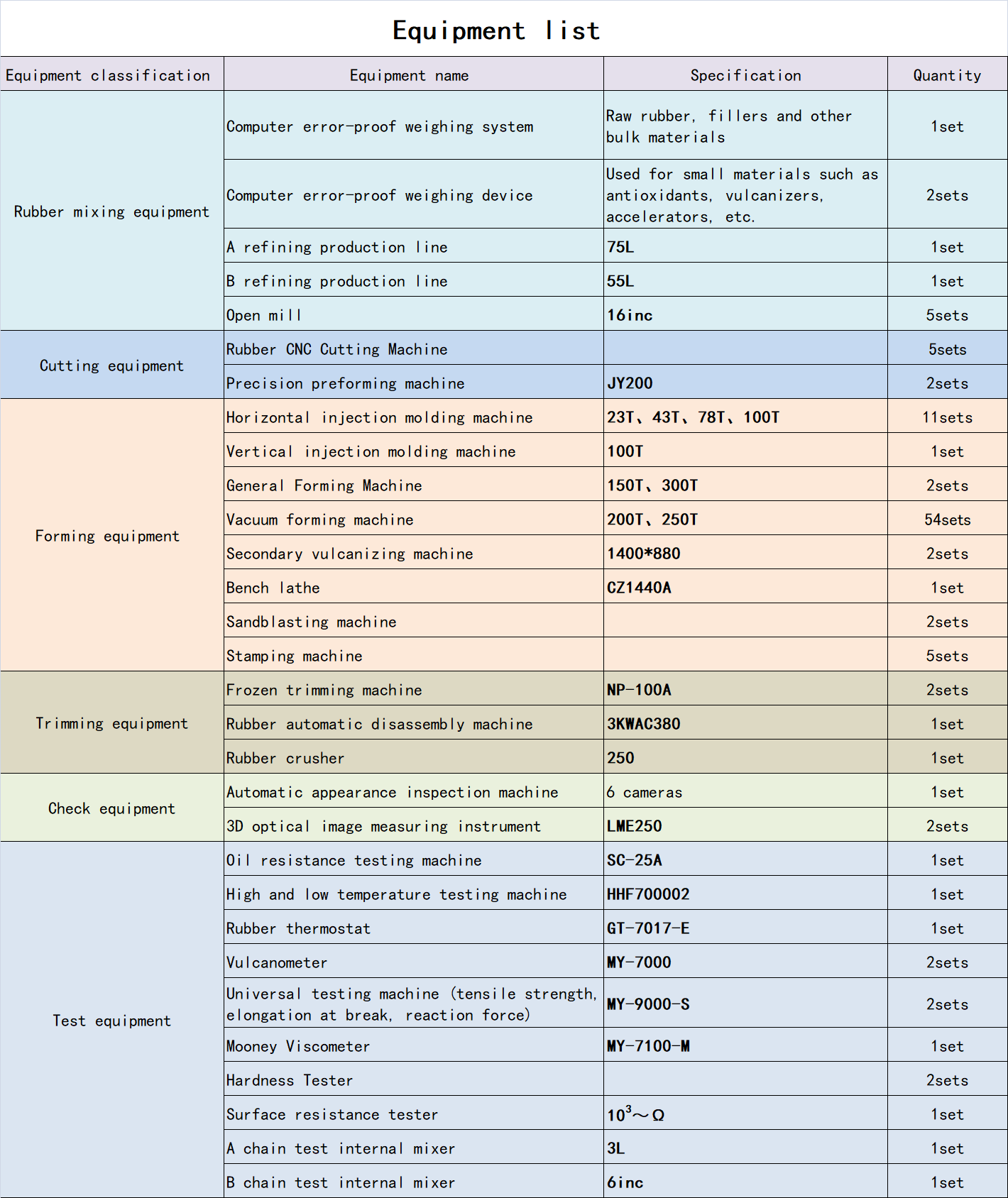Select the "GT-7017-E" specification cell
Image resolution: width=1008 pixels, height=1198 pixels.
(x=648, y=928)
